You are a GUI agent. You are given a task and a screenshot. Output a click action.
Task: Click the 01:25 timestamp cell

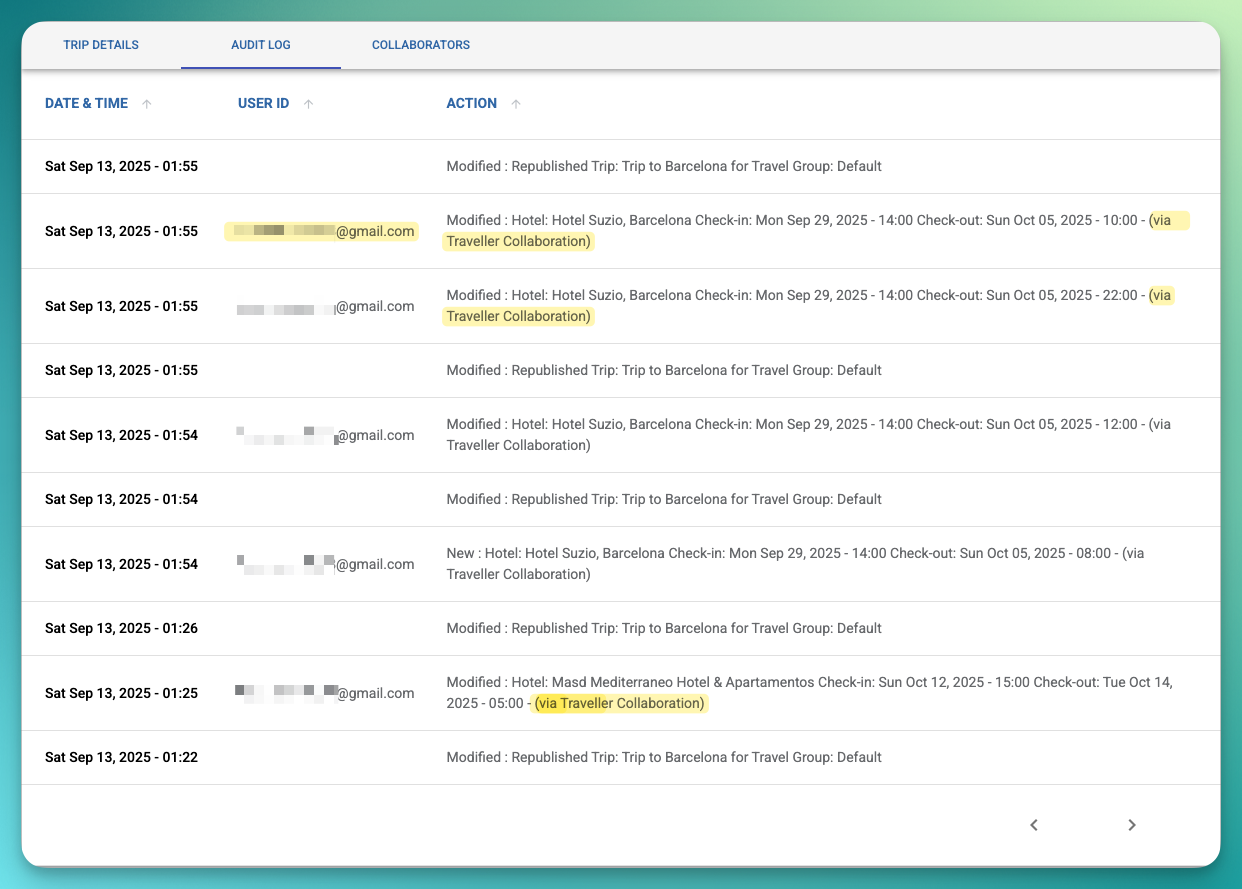pos(121,693)
